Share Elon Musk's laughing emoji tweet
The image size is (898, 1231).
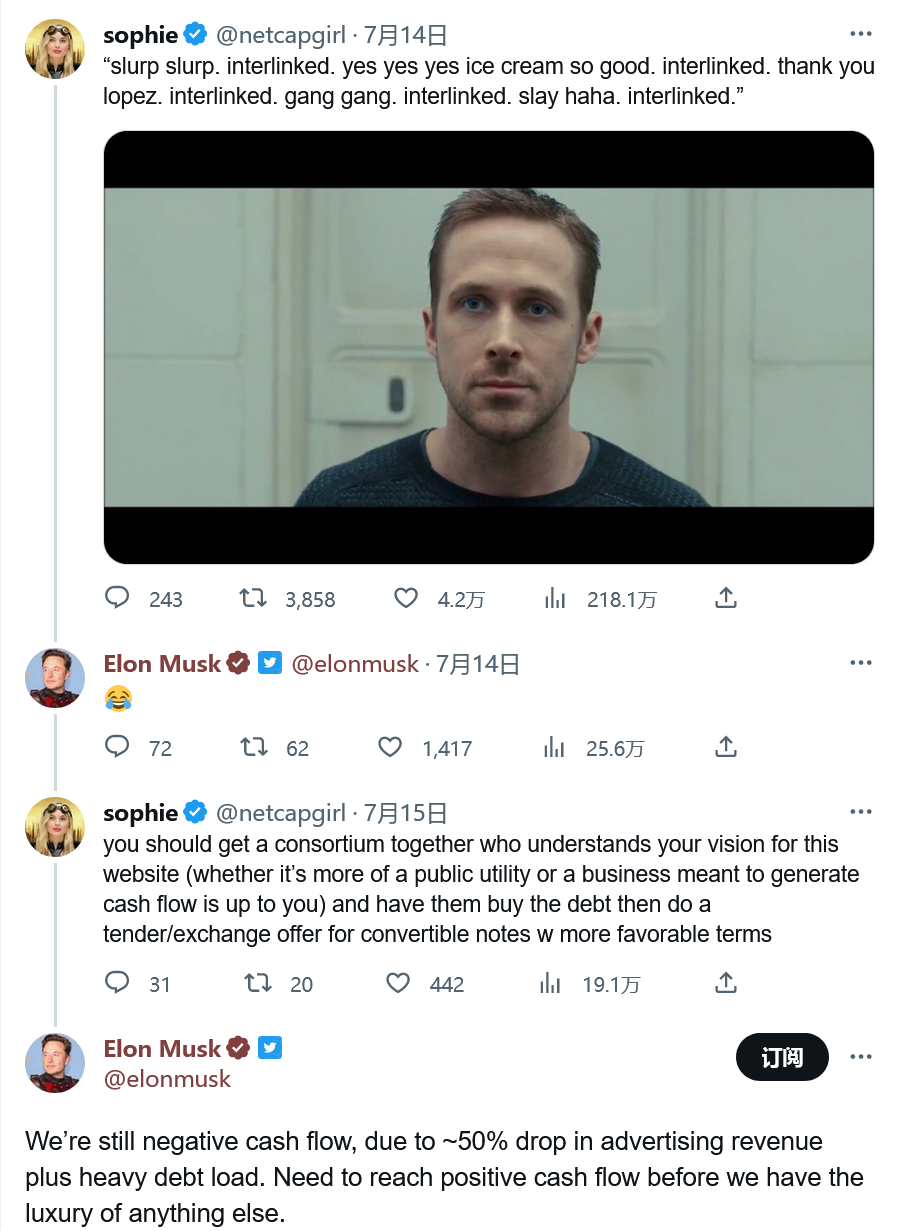(727, 747)
